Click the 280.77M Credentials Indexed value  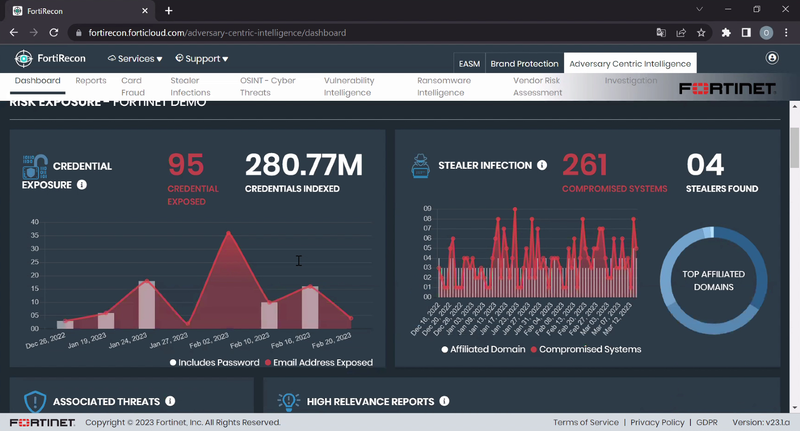click(x=304, y=165)
